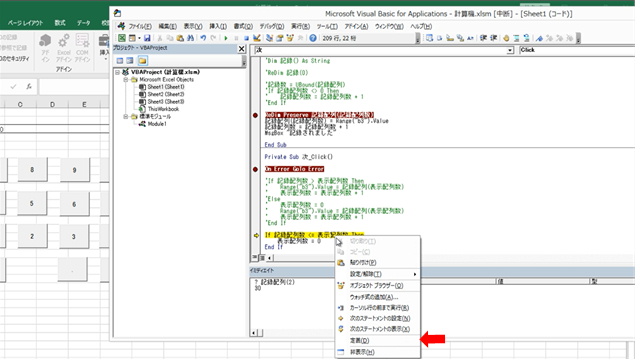Click View Object icon in Project panel
This screenshot has height=360, width=640.
[x=130, y=61]
